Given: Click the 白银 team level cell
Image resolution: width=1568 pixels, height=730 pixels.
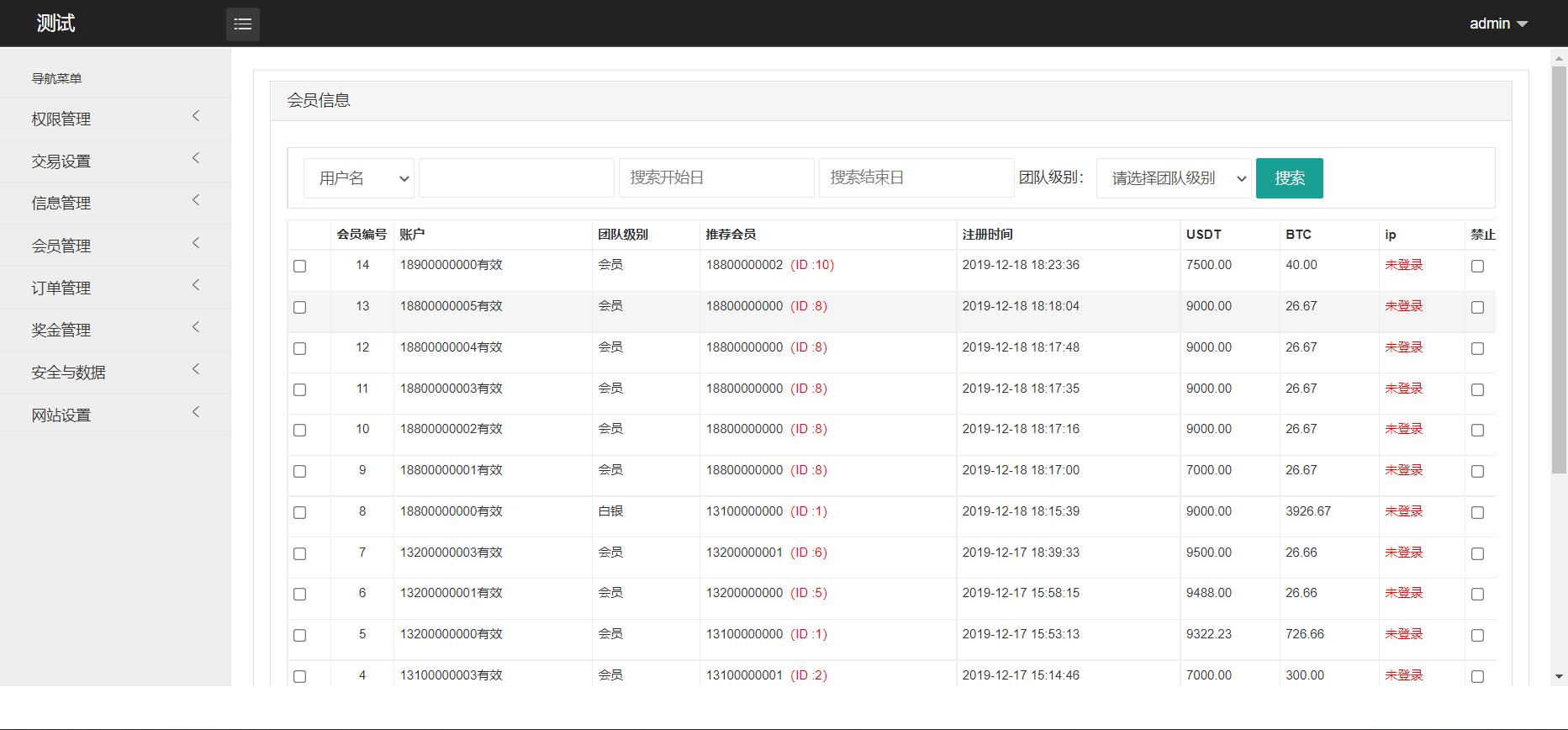Looking at the screenshot, I should click(x=611, y=511).
